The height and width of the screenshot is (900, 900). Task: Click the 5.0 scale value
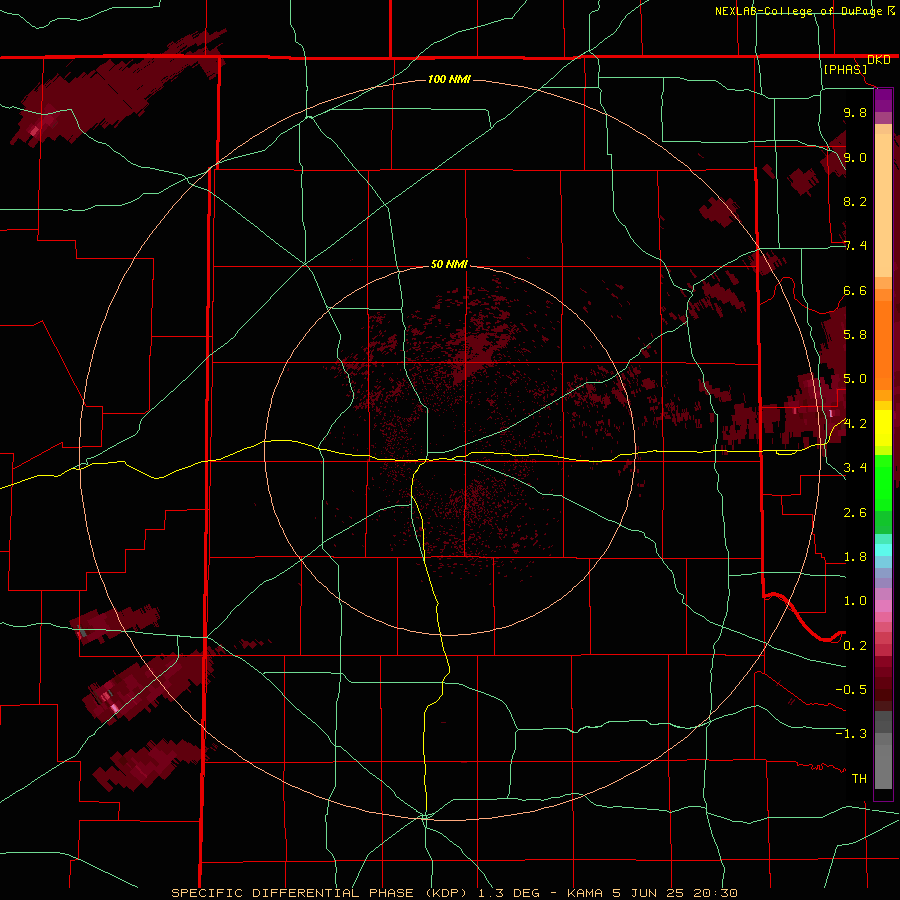point(855,379)
